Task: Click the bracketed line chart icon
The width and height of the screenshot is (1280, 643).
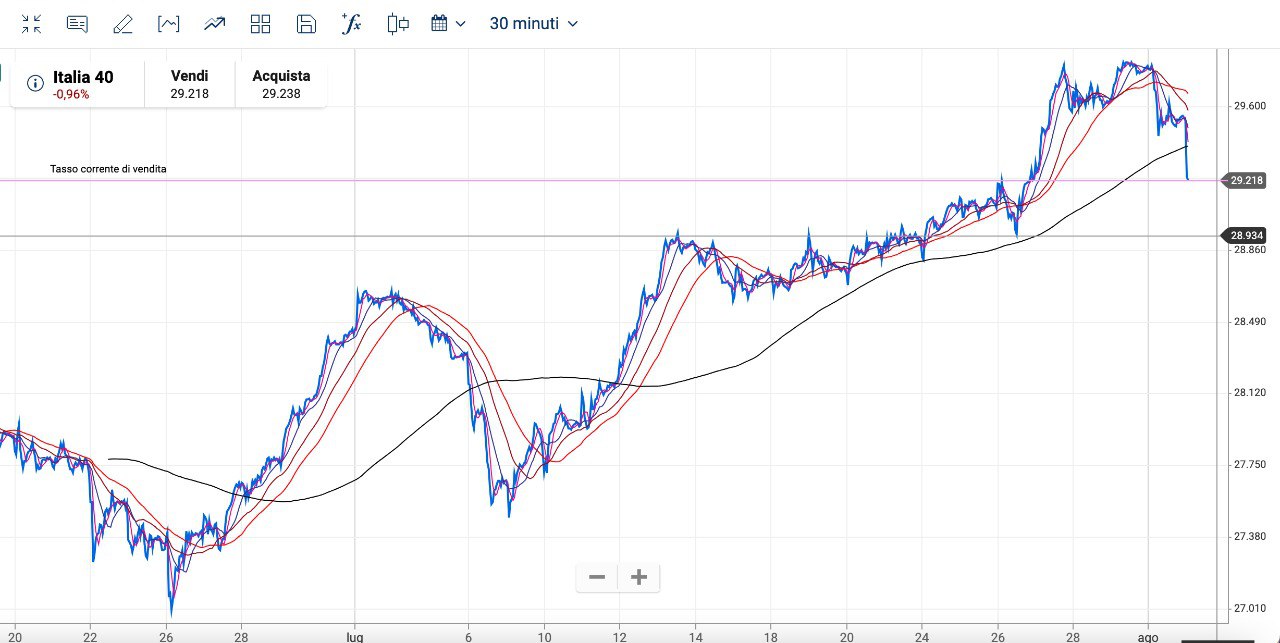Action: [168, 24]
